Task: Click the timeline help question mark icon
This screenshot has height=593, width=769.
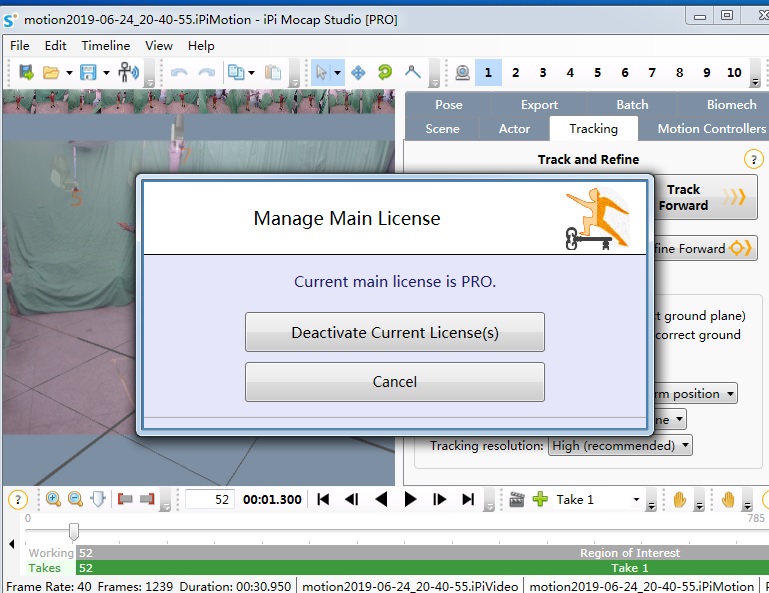Action: pyautogui.click(x=18, y=500)
